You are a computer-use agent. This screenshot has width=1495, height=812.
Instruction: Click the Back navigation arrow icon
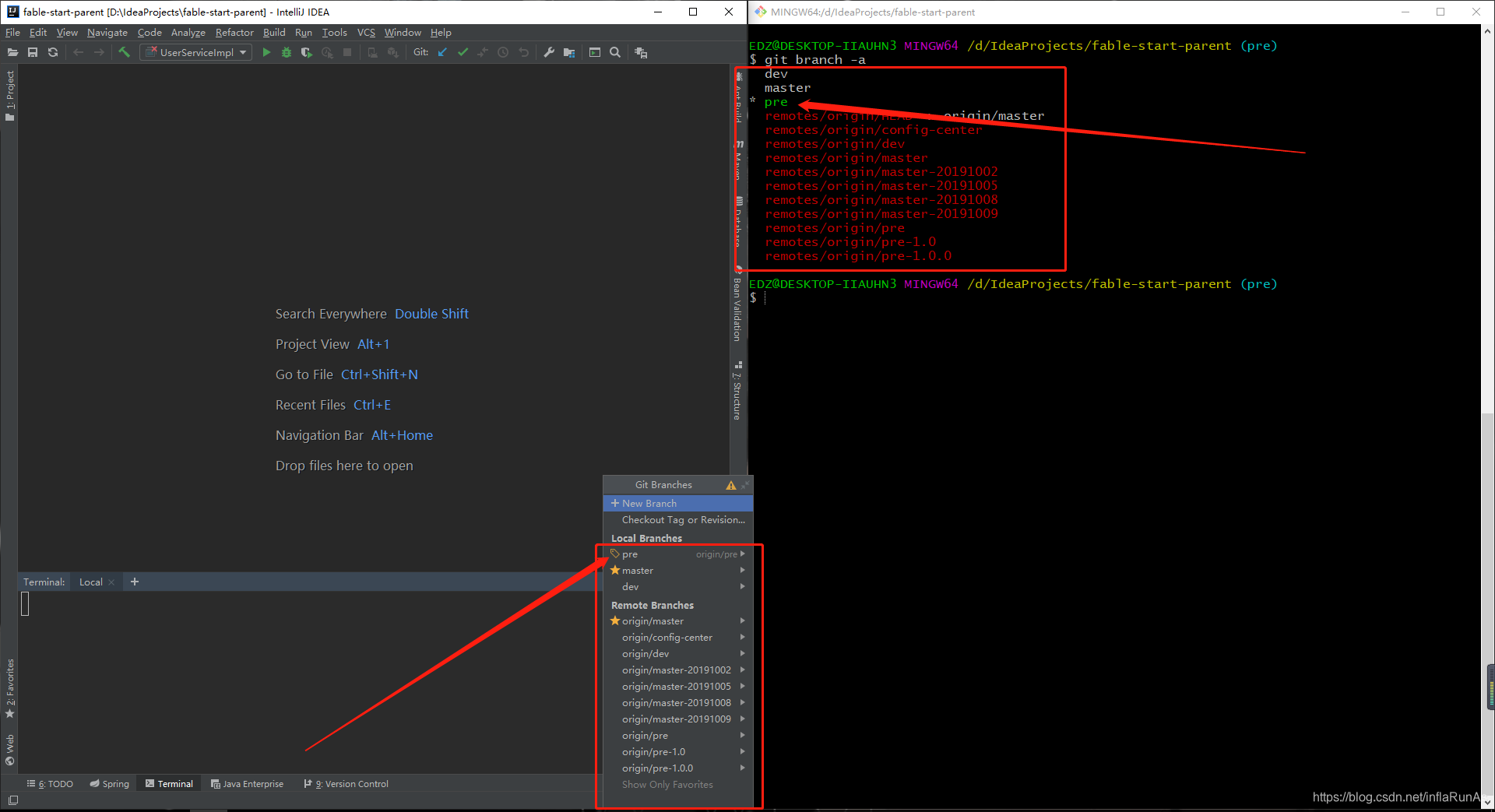[x=78, y=52]
